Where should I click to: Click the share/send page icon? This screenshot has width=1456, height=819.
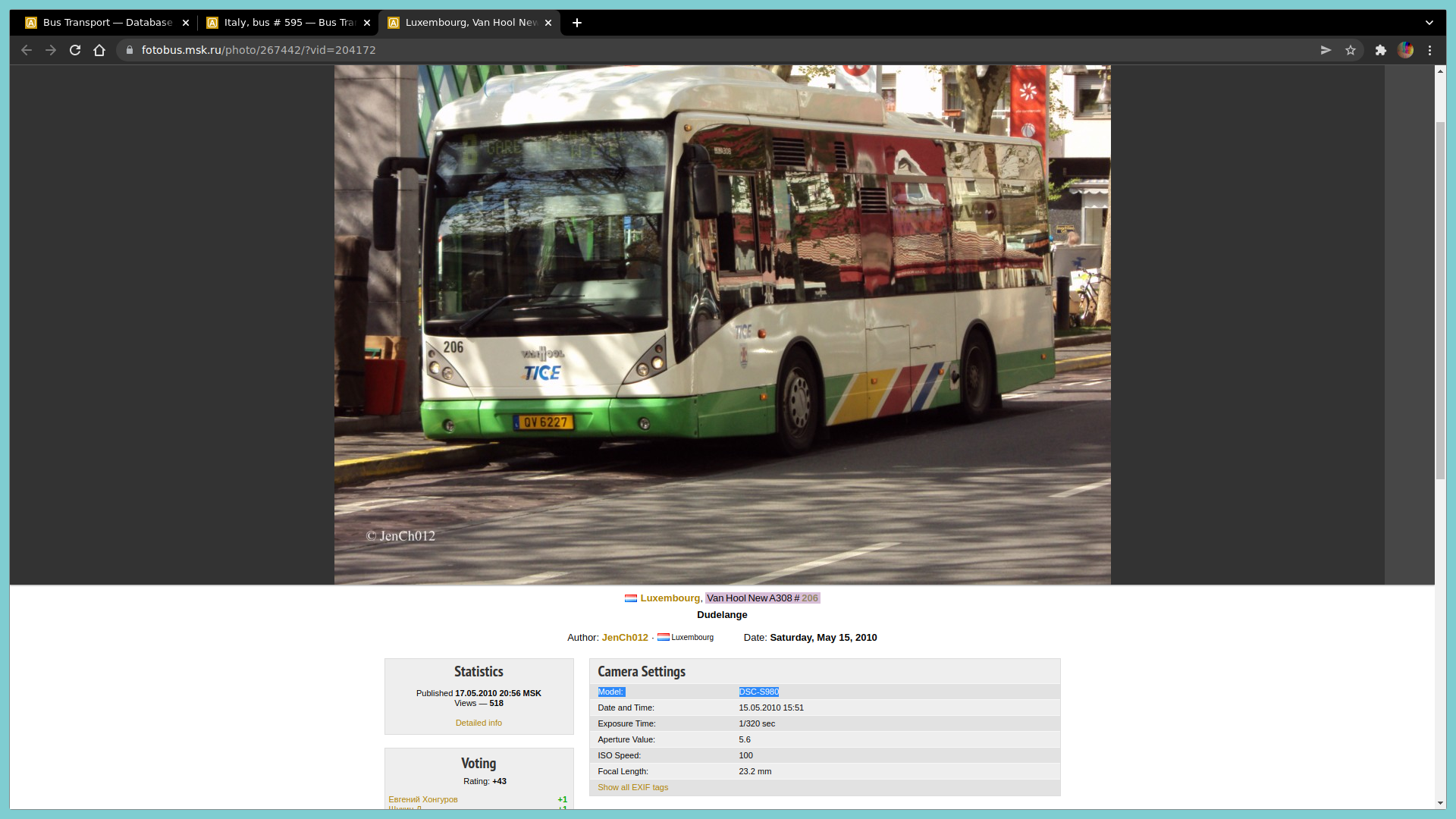tap(1326, 50)
